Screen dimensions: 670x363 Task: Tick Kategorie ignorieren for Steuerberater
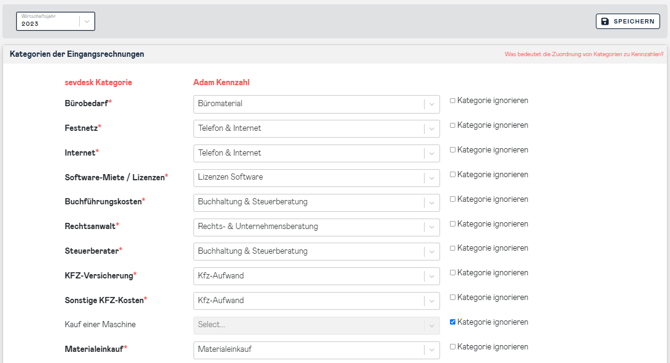[453, 248]
